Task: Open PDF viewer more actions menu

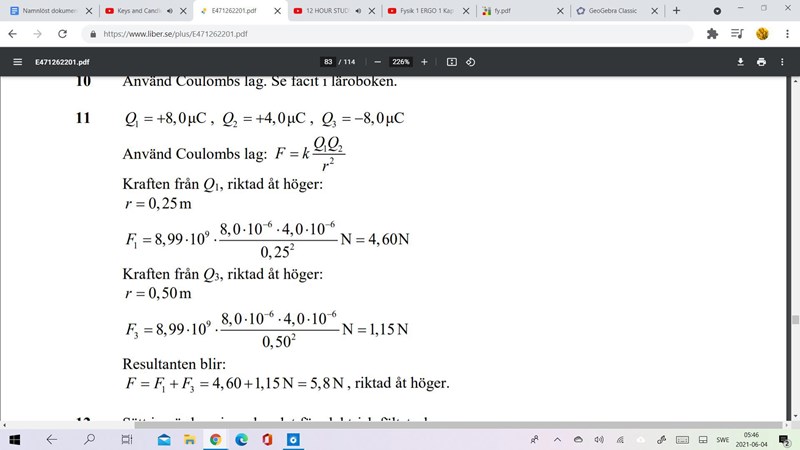Action: 784,61
